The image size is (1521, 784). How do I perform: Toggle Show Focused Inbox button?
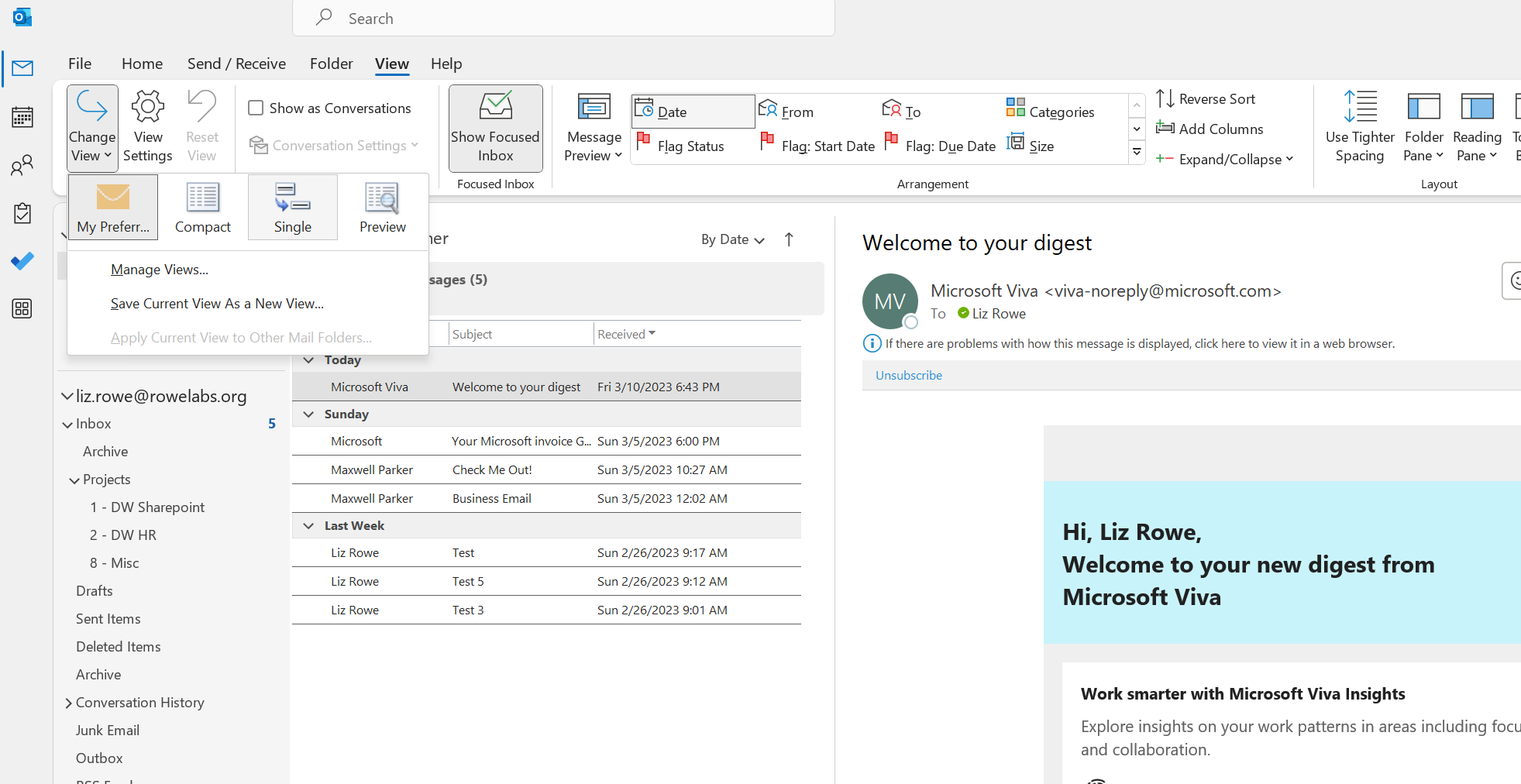pyautogui.click(x=496, y=128)
